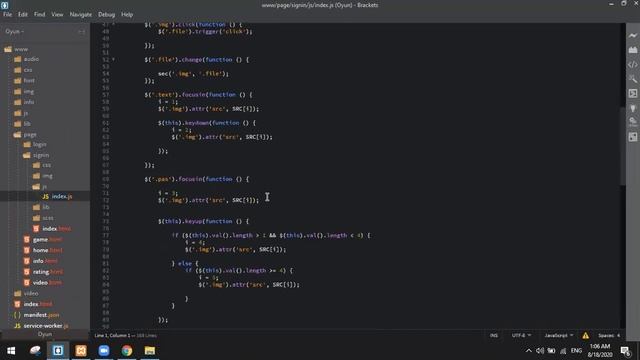This screenshot has height=360, width=640.
Task: Open the UTF-8 encoding dropdown
Action: click(x=521, y=336)
